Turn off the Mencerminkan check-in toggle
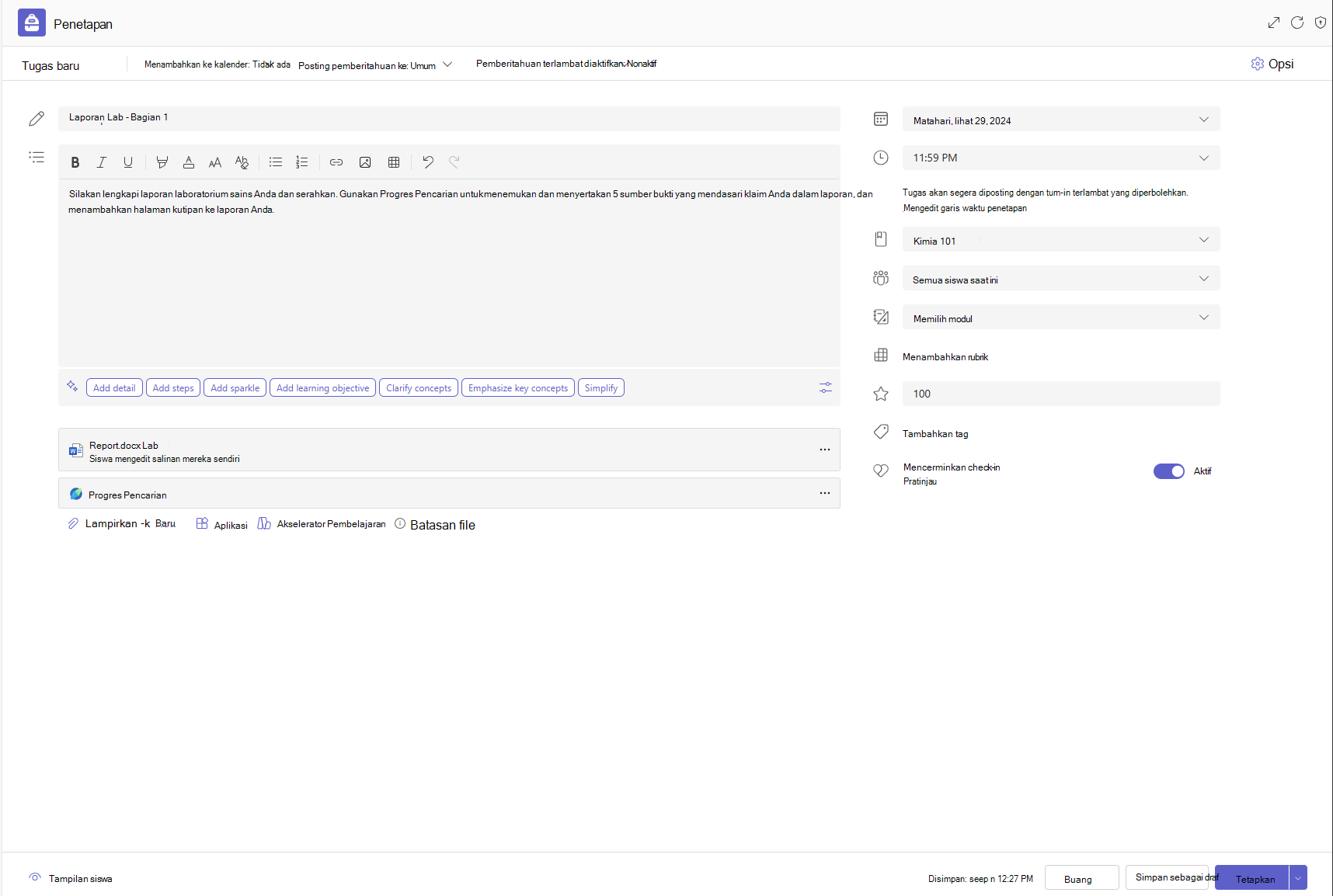This screenshot has width=1333, height=896. pos(1169,471)
